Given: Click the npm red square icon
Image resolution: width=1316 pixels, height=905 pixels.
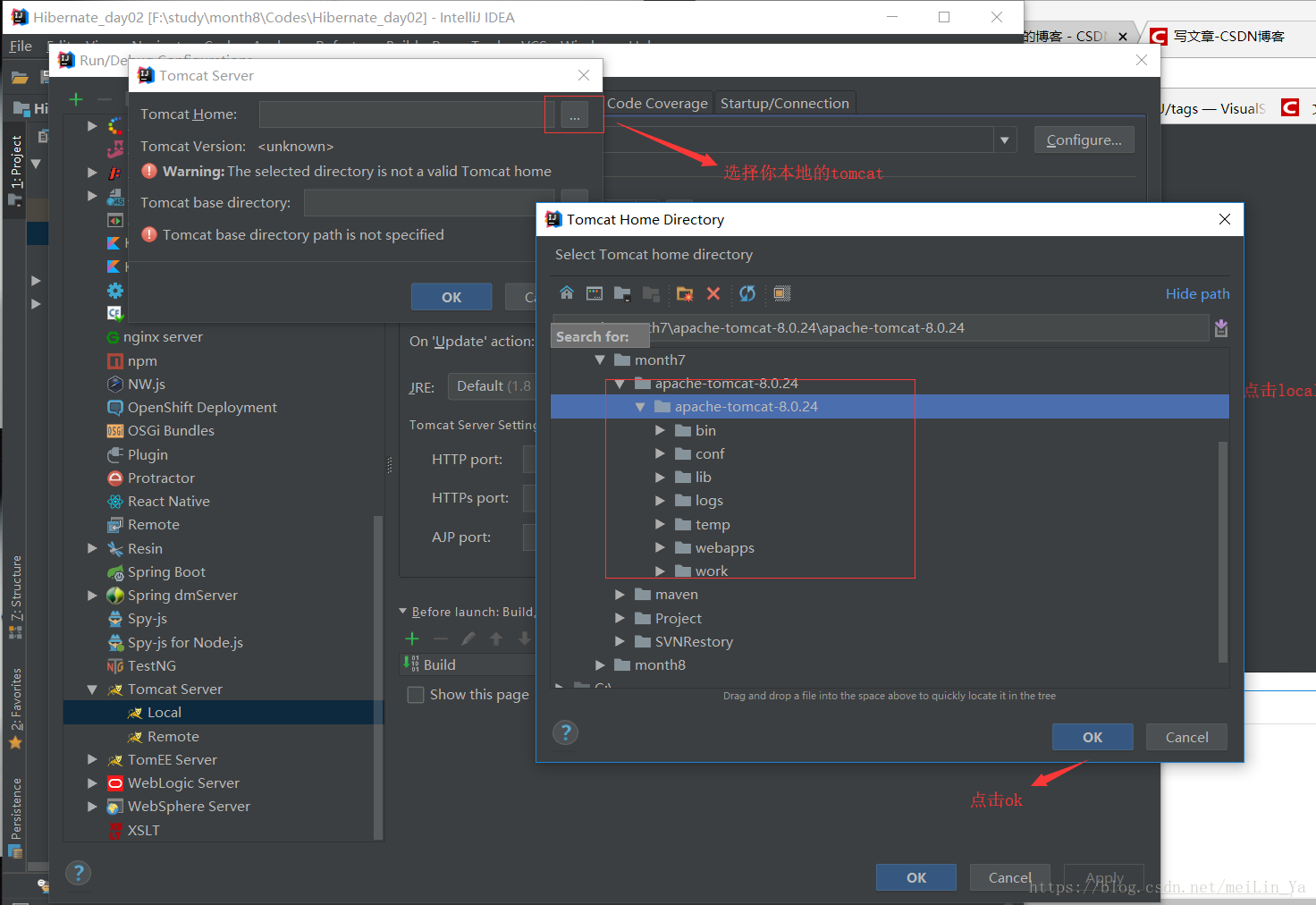Looking at the screenshot, I should tap(115, 361).
